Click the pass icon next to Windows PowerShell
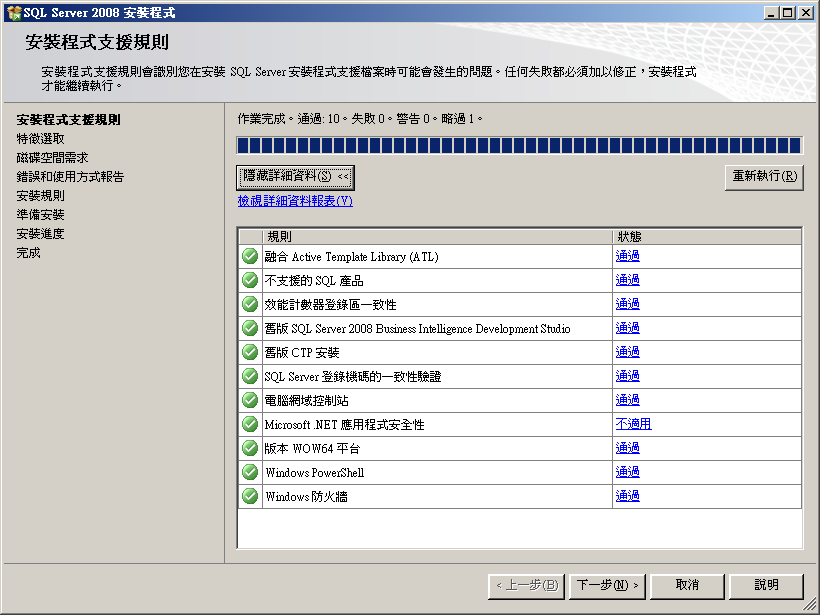This screenshot has height=615, width=820. [249, 471]
